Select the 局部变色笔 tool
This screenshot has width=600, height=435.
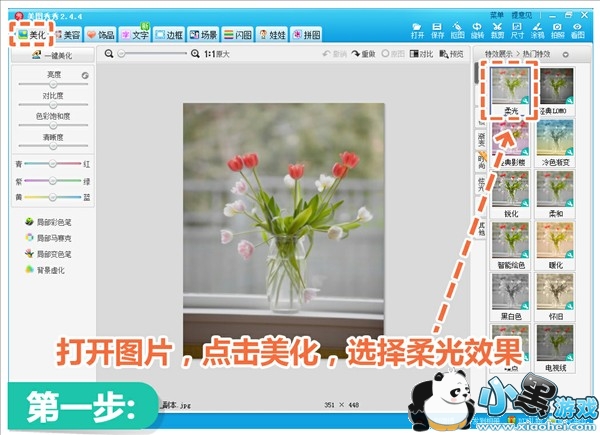pyautogui.click(x=48, y=254)
